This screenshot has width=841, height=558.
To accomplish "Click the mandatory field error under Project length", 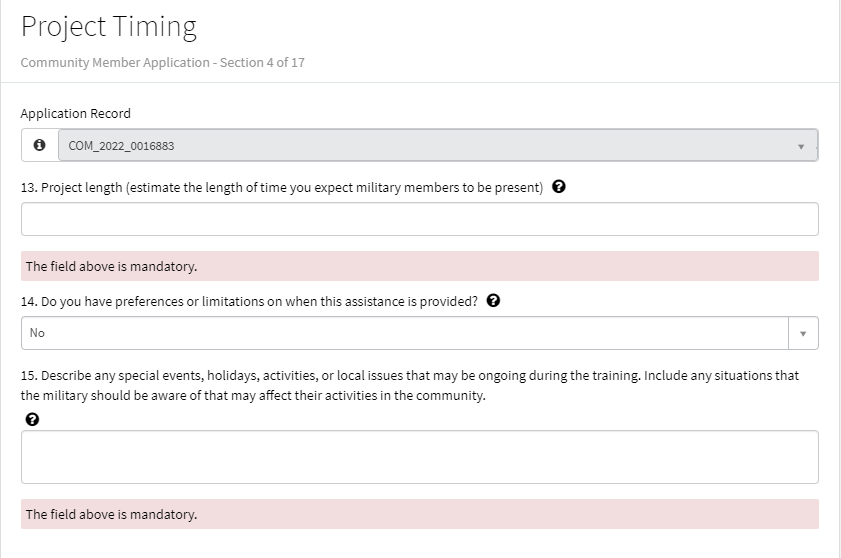I will (x=419, y=266).
